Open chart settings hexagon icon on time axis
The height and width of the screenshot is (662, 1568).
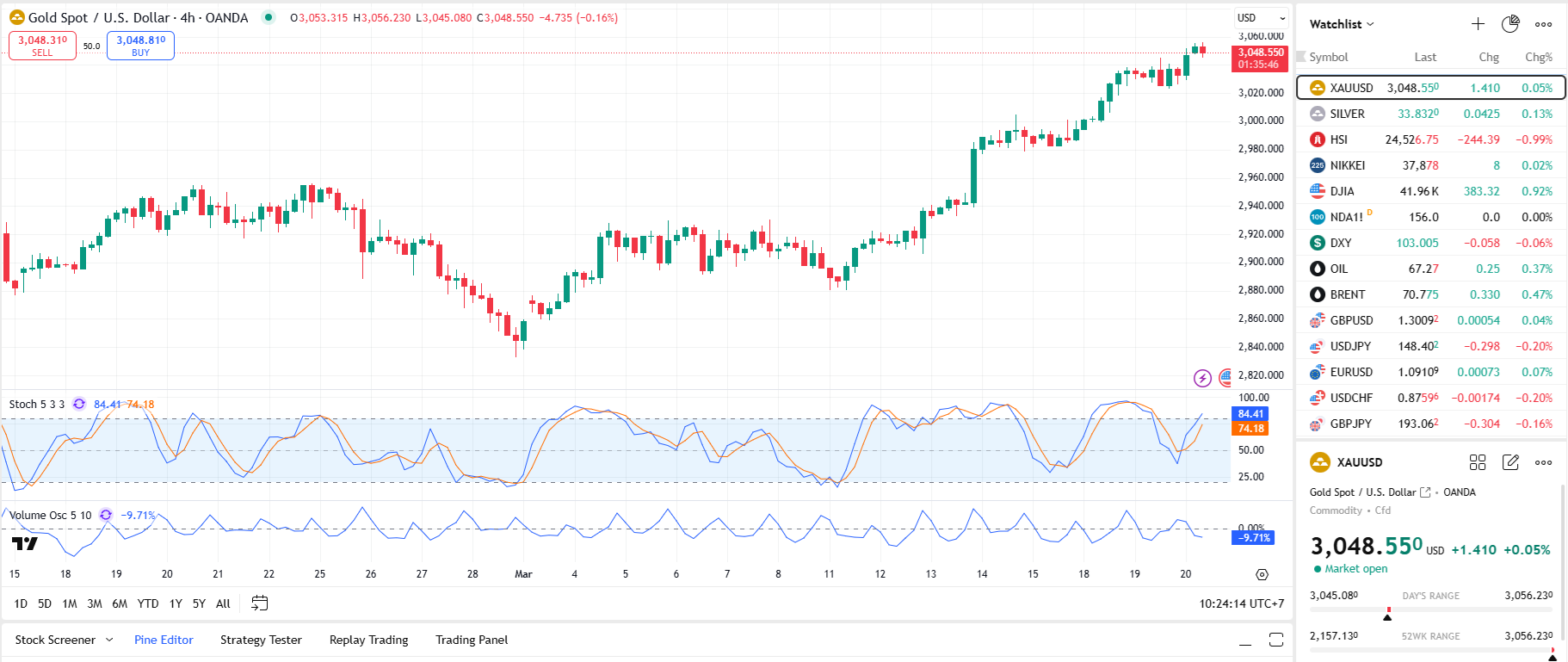point(1262,574)
